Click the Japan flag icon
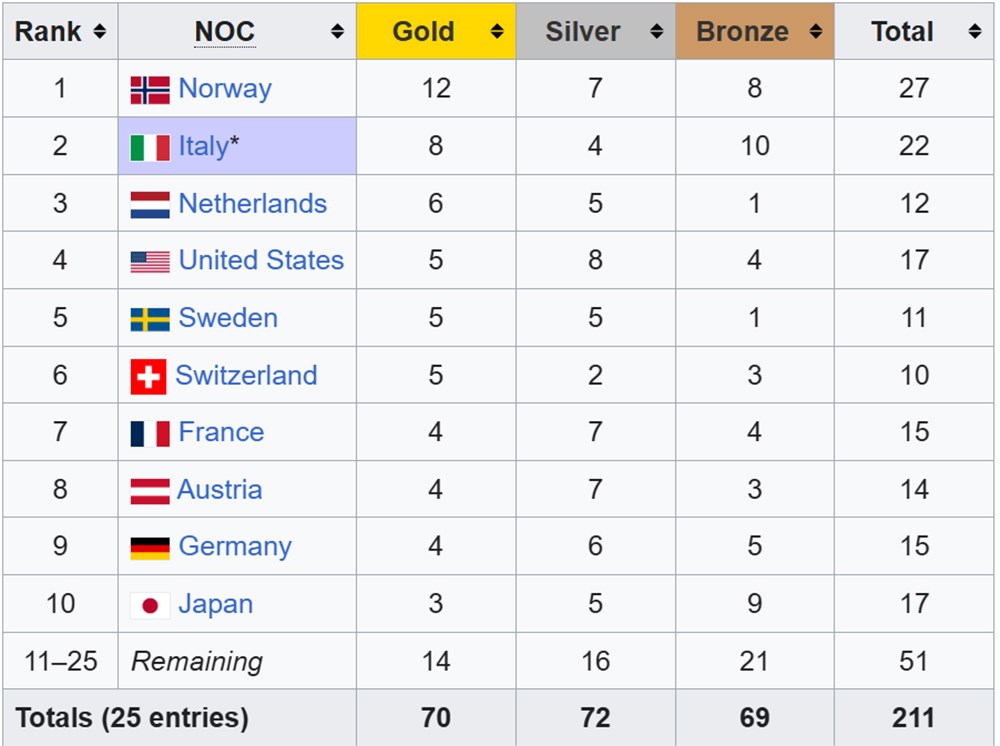The image size is (1000, 746). click(x=148, y=603)
